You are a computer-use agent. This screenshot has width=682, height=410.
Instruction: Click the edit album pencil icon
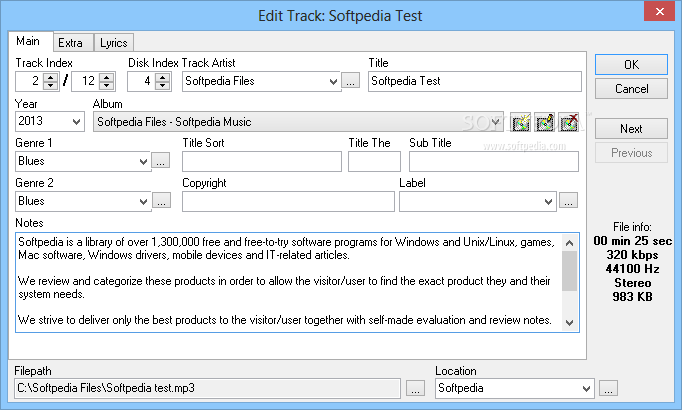coord(545,123)
